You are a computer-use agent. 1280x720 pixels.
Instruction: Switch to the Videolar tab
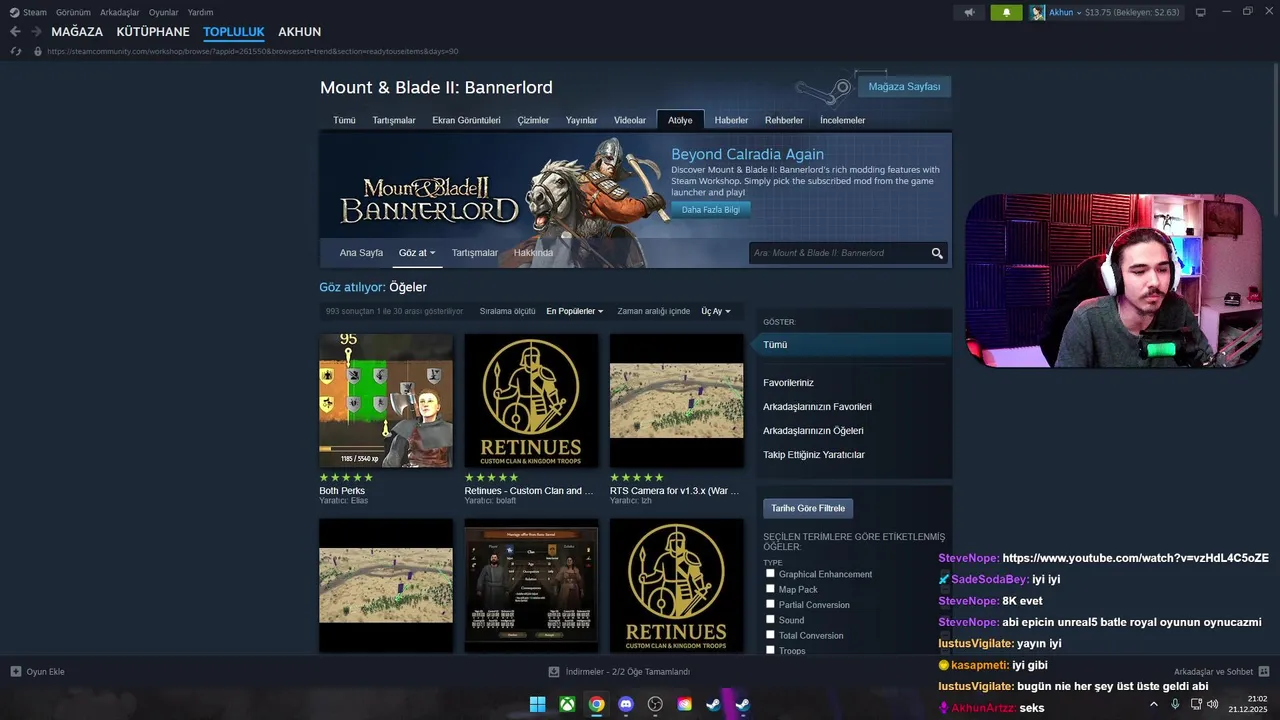pos(630,120)
